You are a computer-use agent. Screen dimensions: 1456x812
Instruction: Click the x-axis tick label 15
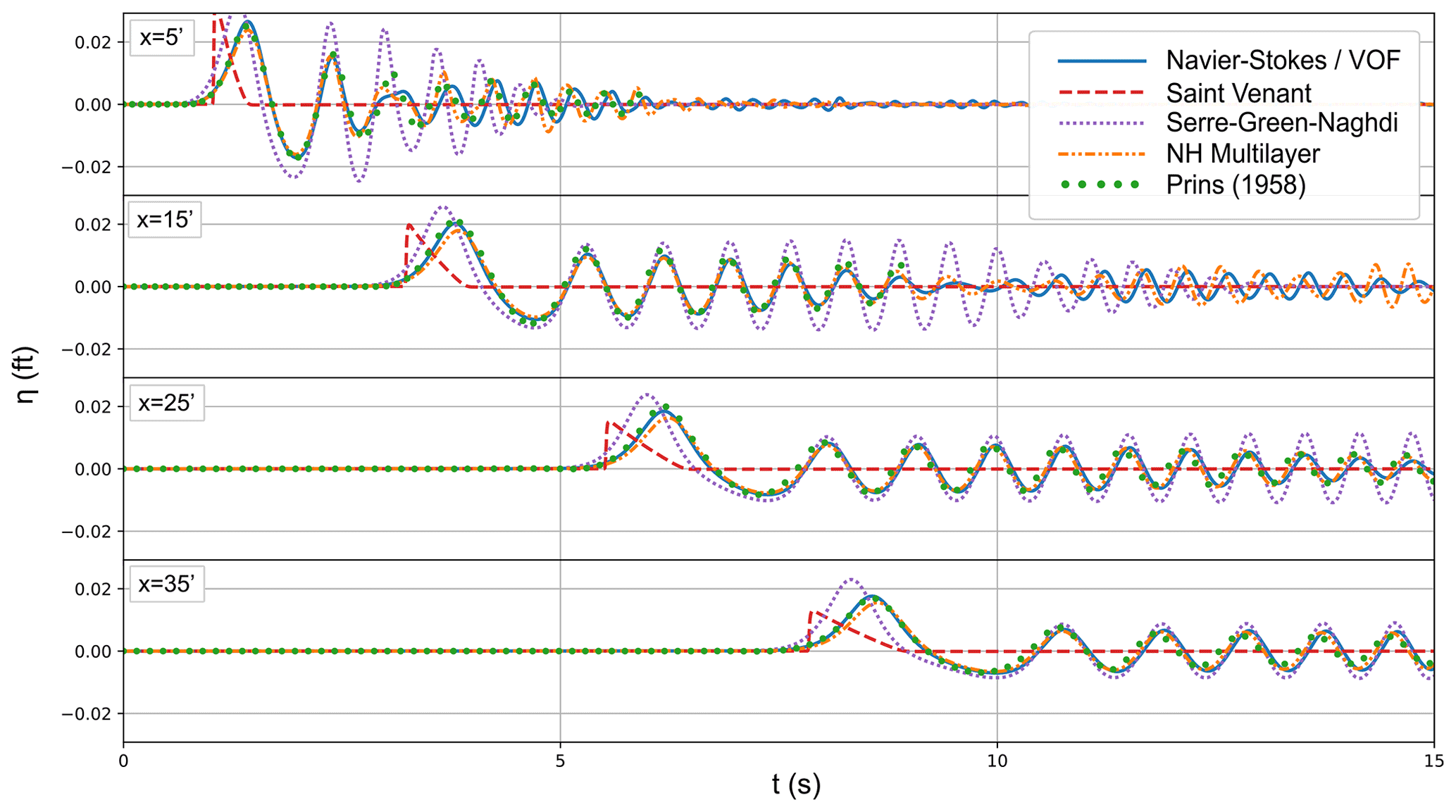point(1433,761)
